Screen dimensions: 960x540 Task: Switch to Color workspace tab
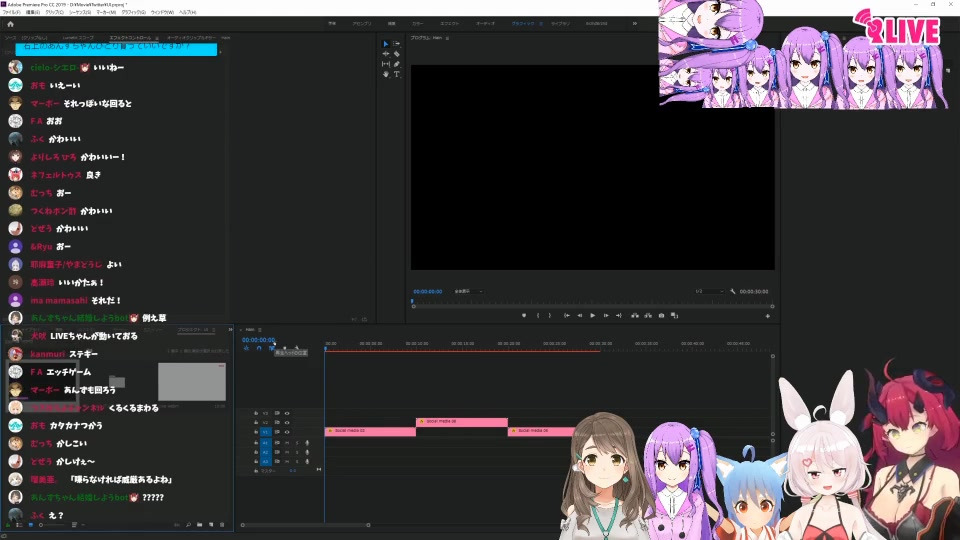click(418, 23)
